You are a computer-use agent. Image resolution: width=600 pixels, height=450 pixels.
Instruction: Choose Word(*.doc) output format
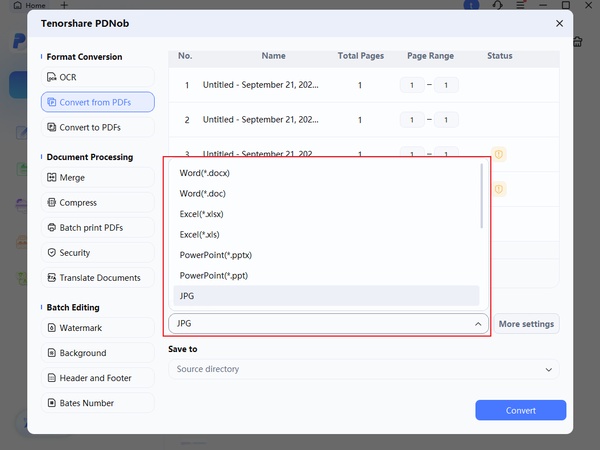pos(326,194)
